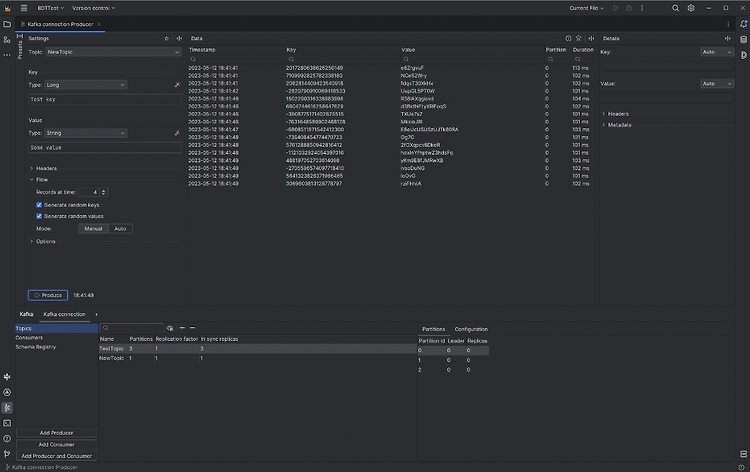Open the Database tool window icon
Viewport: 750px width, 472px height.
pyautogui.click(x=743, y=40)
